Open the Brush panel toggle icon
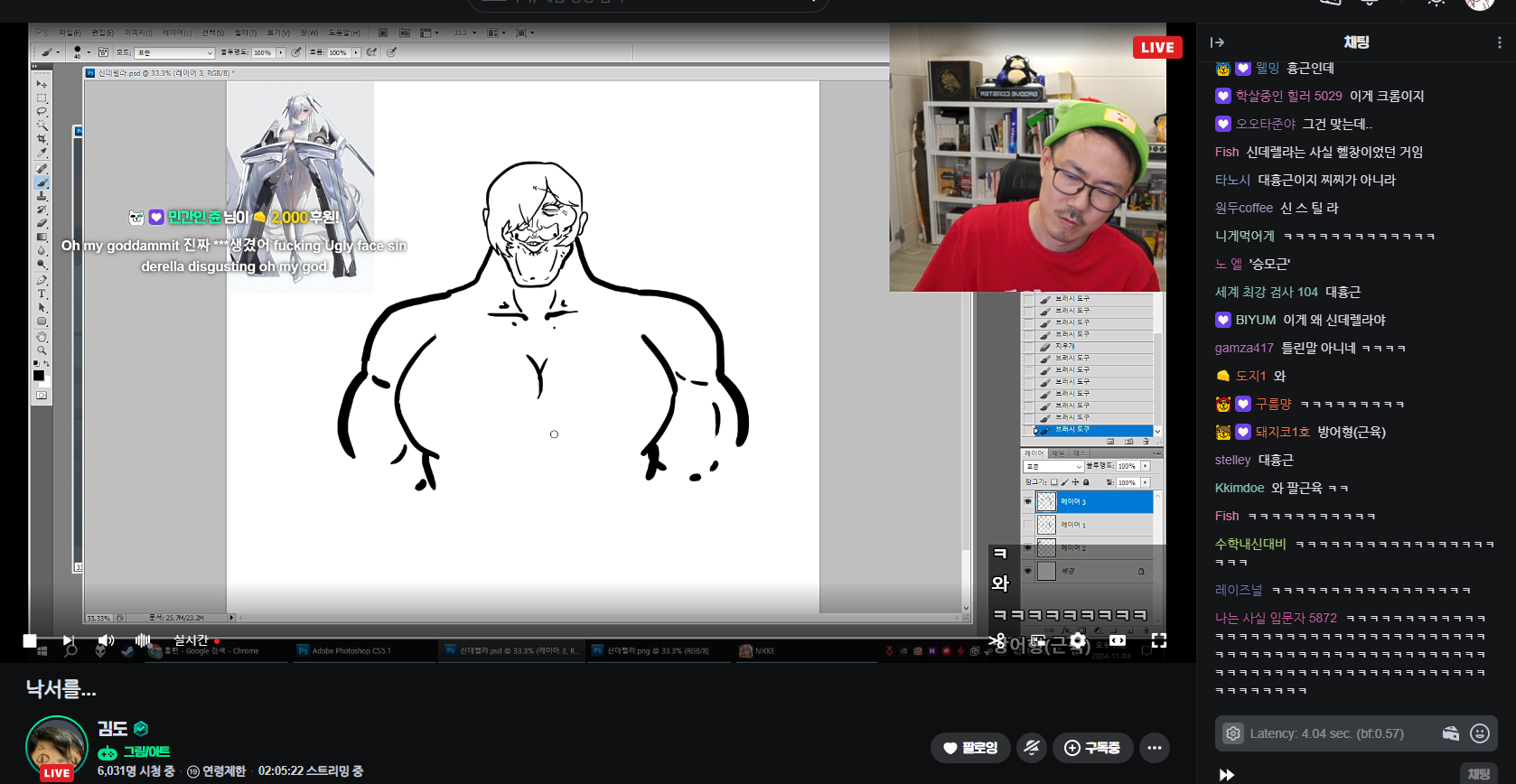 click(103, 52)
